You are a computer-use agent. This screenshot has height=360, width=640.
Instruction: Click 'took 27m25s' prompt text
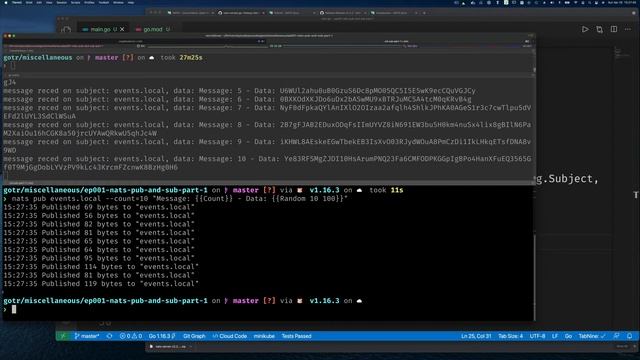tap(181, 58)
